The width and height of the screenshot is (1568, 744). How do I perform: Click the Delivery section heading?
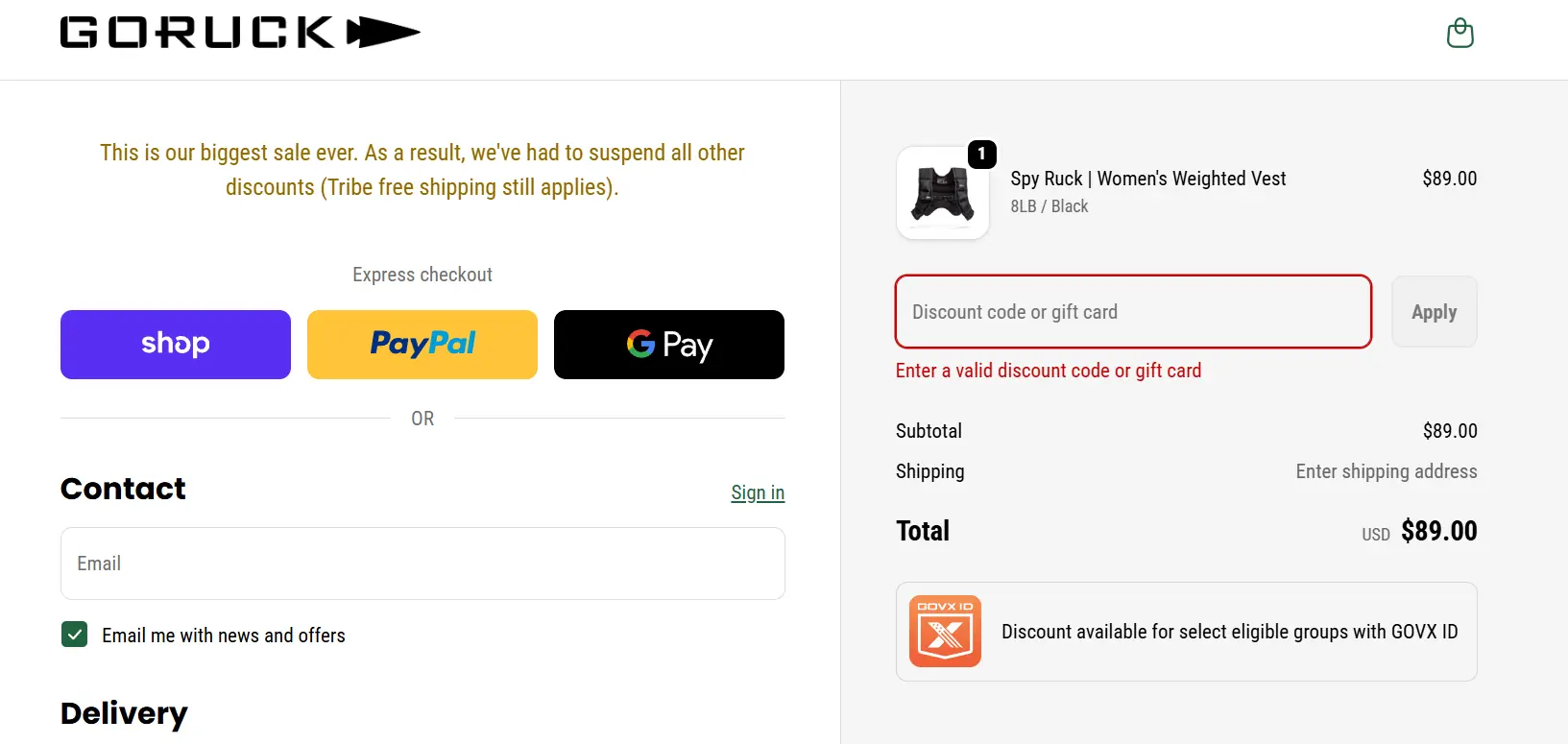pos(124,713)
